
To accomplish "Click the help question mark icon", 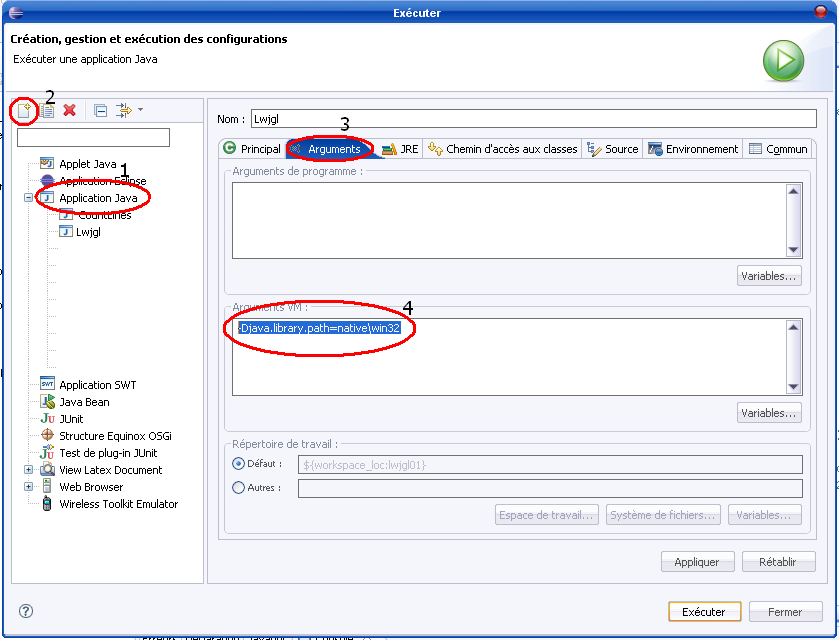I will click(x=26, y=611).
